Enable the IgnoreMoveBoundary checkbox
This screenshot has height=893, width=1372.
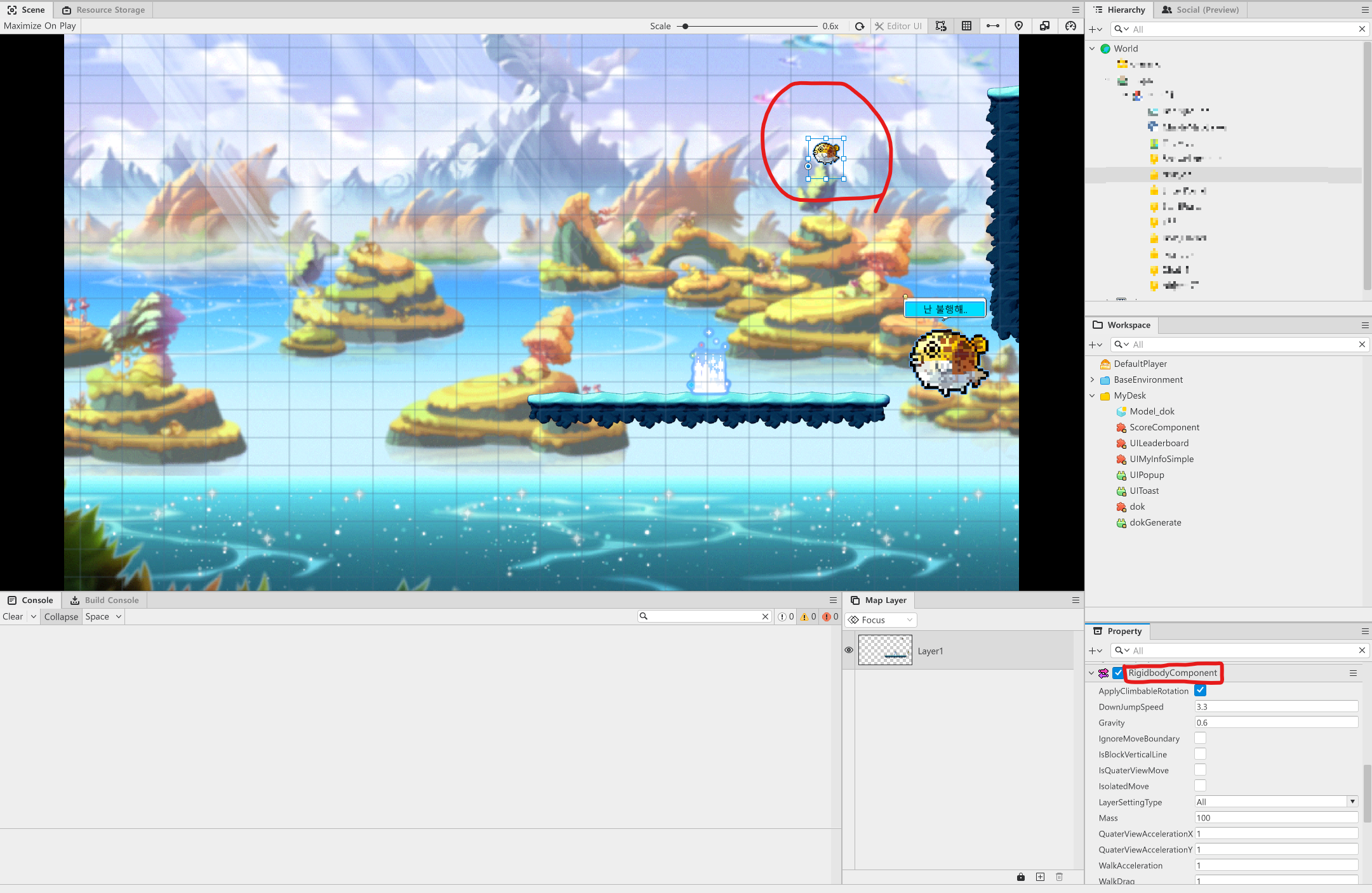coord(1200,738)
